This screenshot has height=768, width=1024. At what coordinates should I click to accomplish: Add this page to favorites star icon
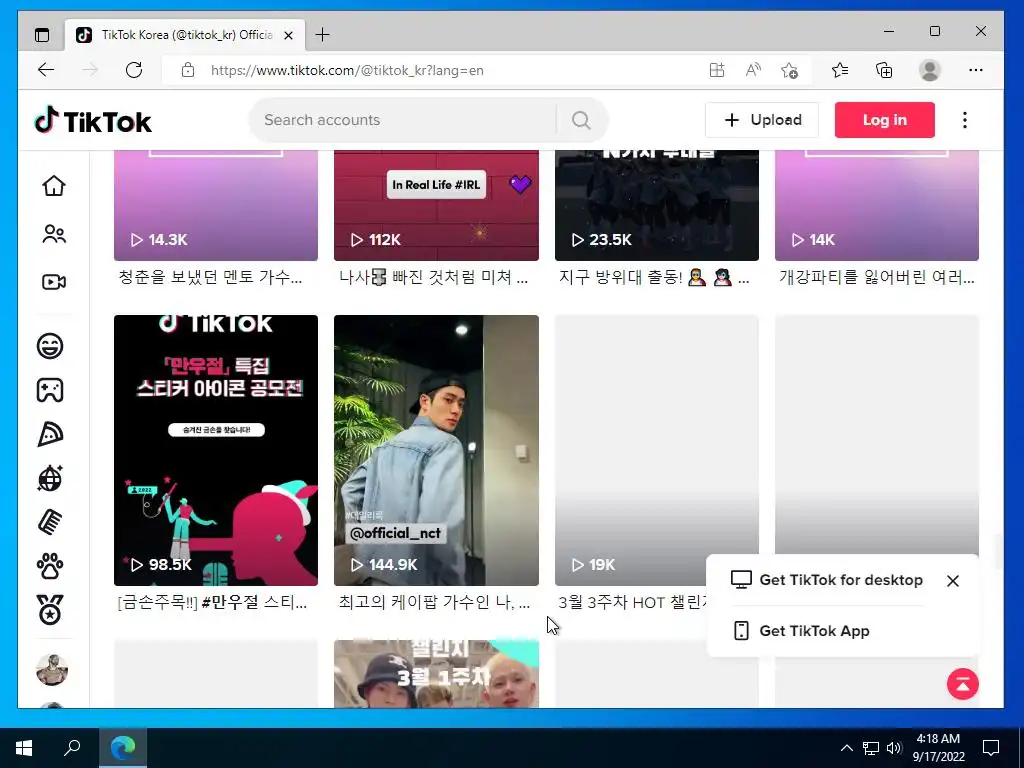(789, 70)
